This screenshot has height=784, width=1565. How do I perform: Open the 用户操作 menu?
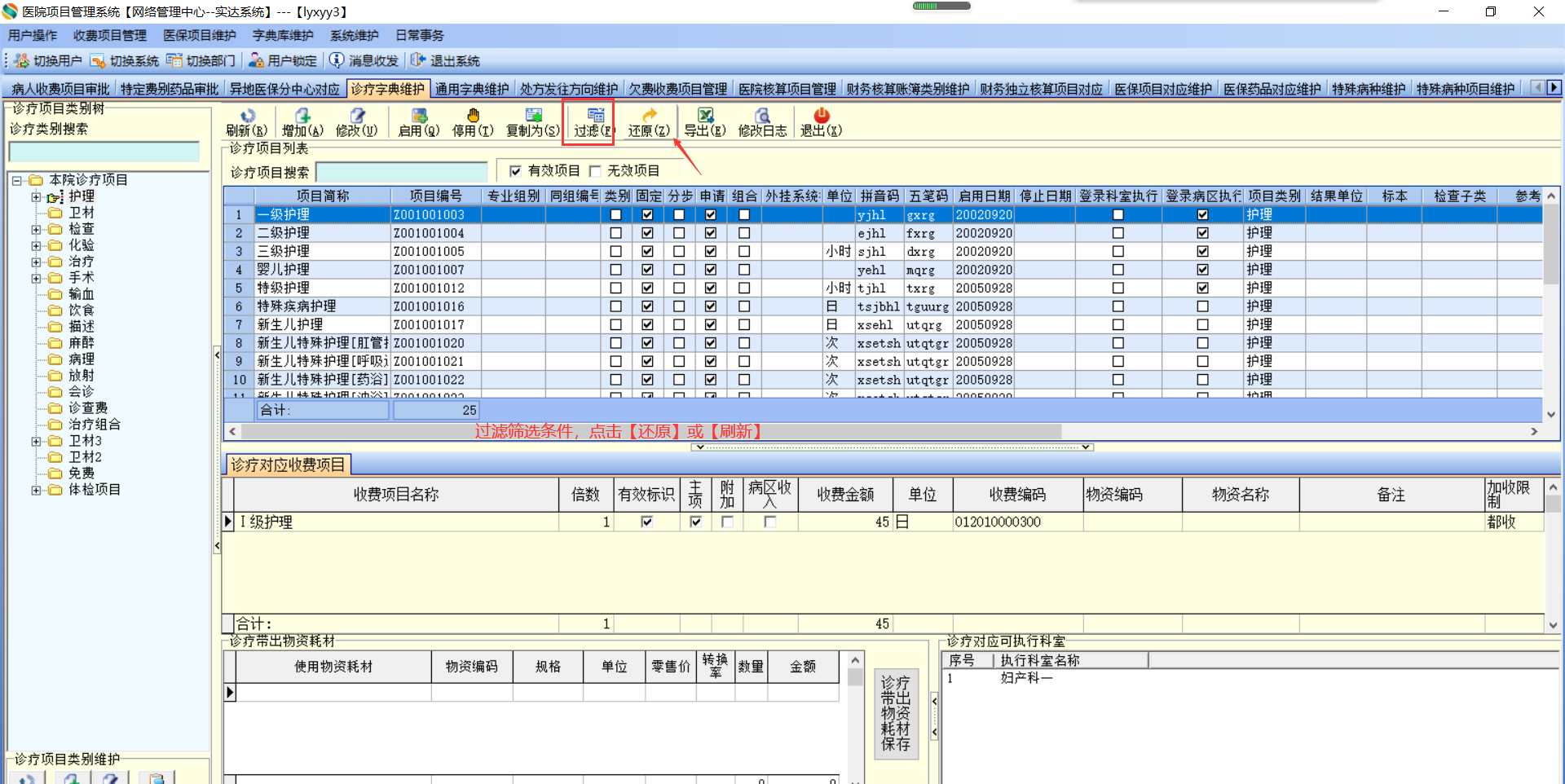[x=33, y=36]
